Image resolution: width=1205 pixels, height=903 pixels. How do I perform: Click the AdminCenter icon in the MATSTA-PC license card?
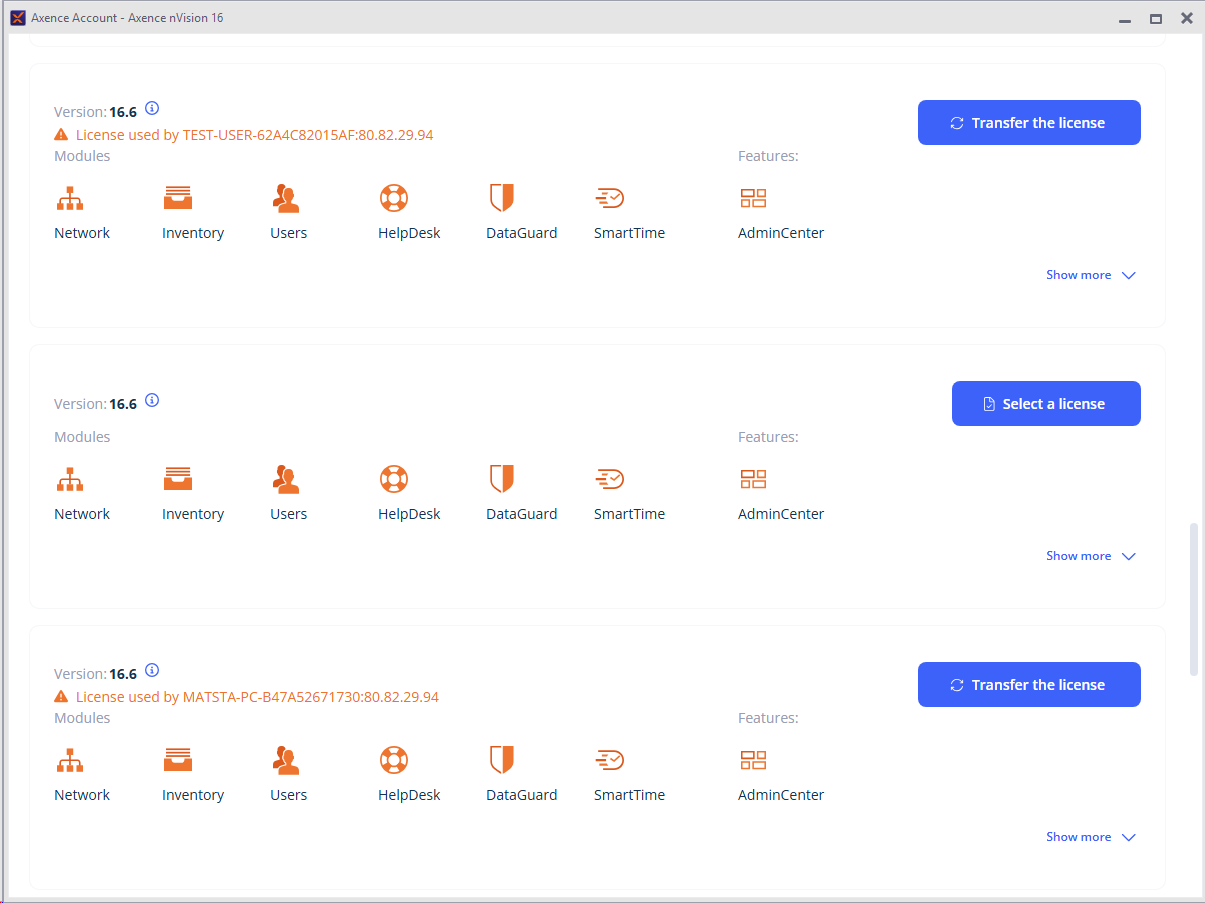pos(753,760)
